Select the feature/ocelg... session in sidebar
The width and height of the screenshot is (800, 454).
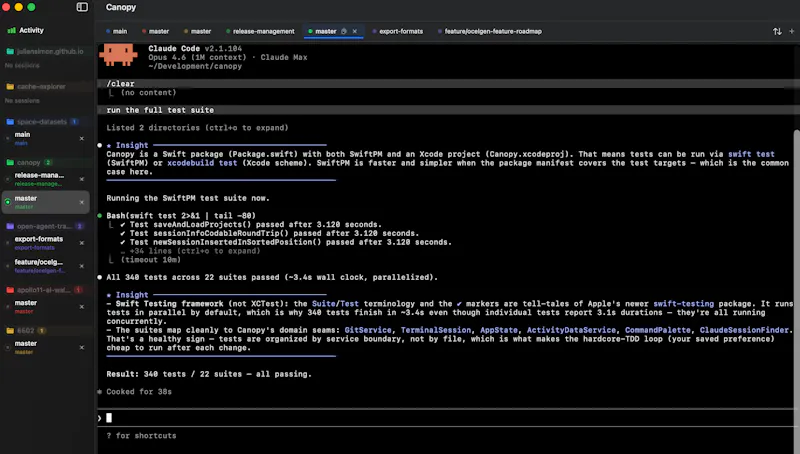pyautogui.click(x=43, y=266)
